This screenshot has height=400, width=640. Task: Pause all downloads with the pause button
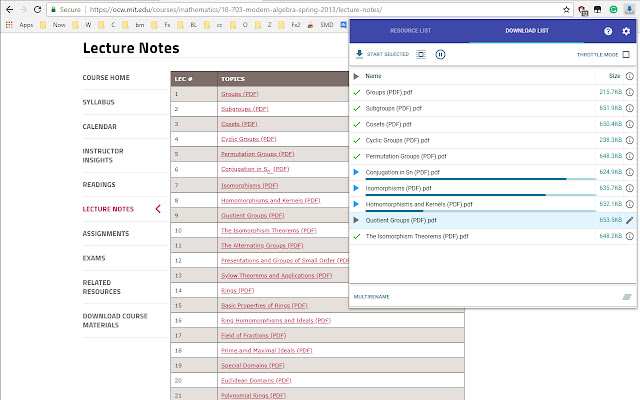(440, 54)
